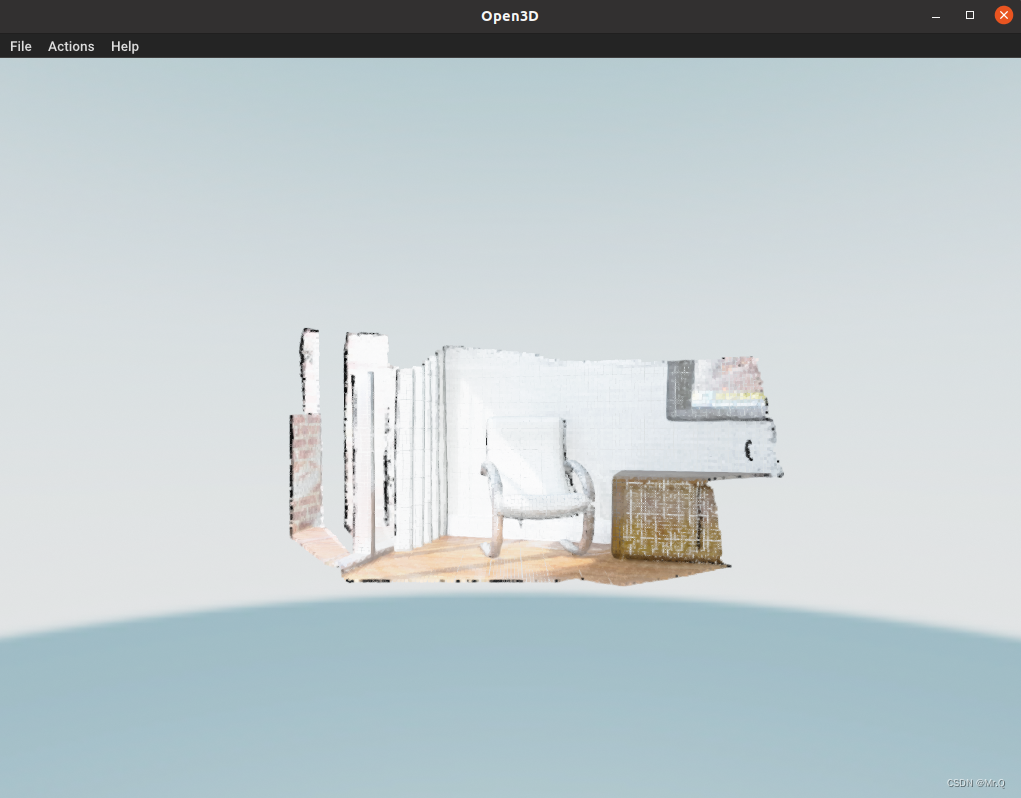The height and width of the screenshot is (798, 1021).
Task: Maximize the Open3D viewer window
Action: tap(969, 15)
